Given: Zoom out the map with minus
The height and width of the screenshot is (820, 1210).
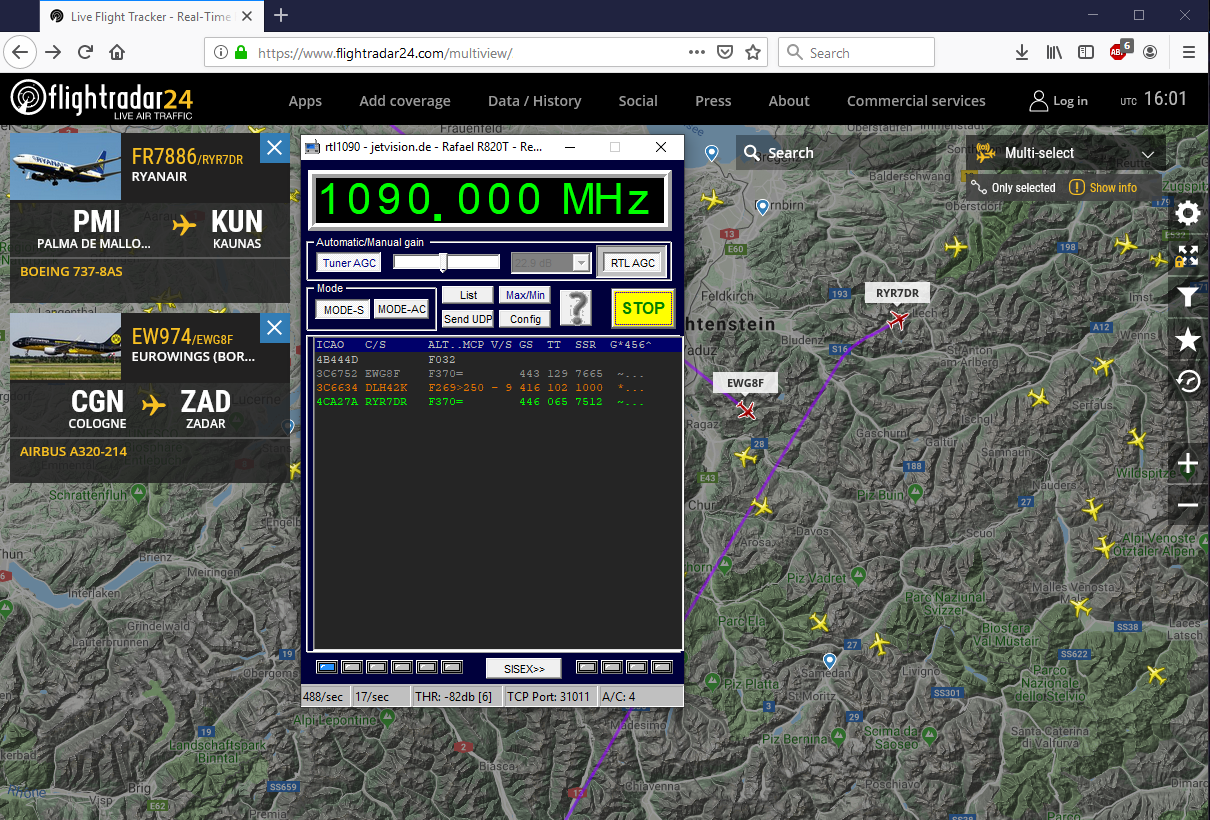Looking at the screenshot, I should pyautogui.click(x=1188, y=506).
